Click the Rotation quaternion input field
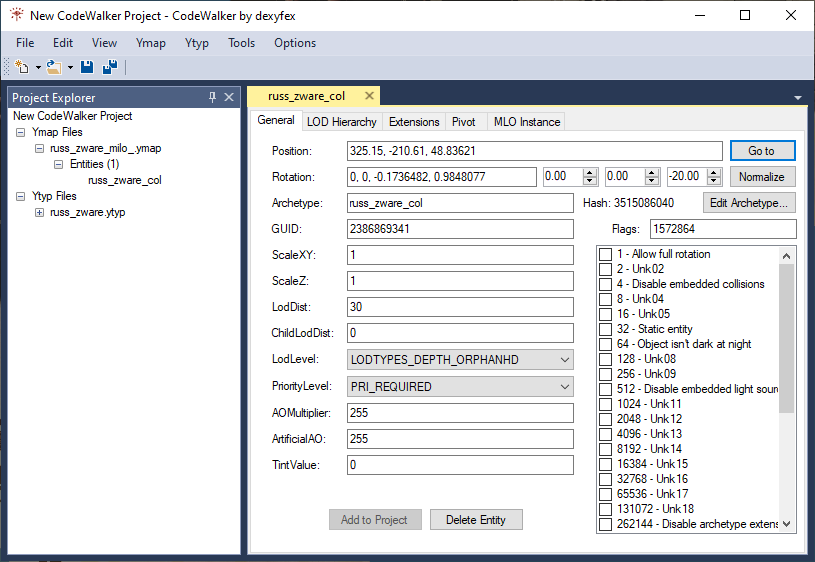The image size is (815, 562). pos(442,177)
